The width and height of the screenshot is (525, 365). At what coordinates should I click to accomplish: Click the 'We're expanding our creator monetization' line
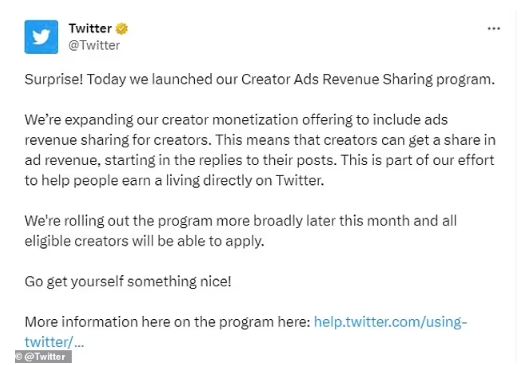pos(236,120)
